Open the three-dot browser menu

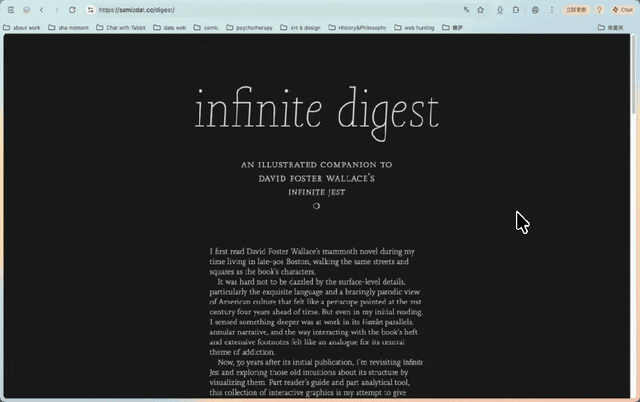click(x=551, y=10)
